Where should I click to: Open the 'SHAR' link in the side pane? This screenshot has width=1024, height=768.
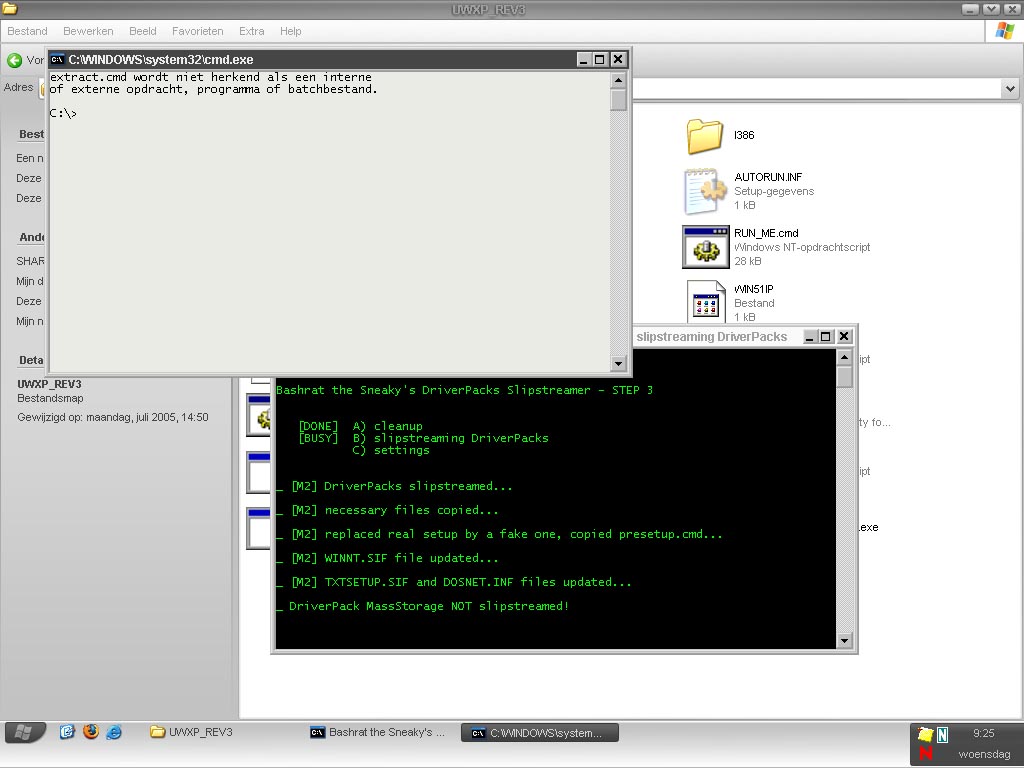pos(30,261)
